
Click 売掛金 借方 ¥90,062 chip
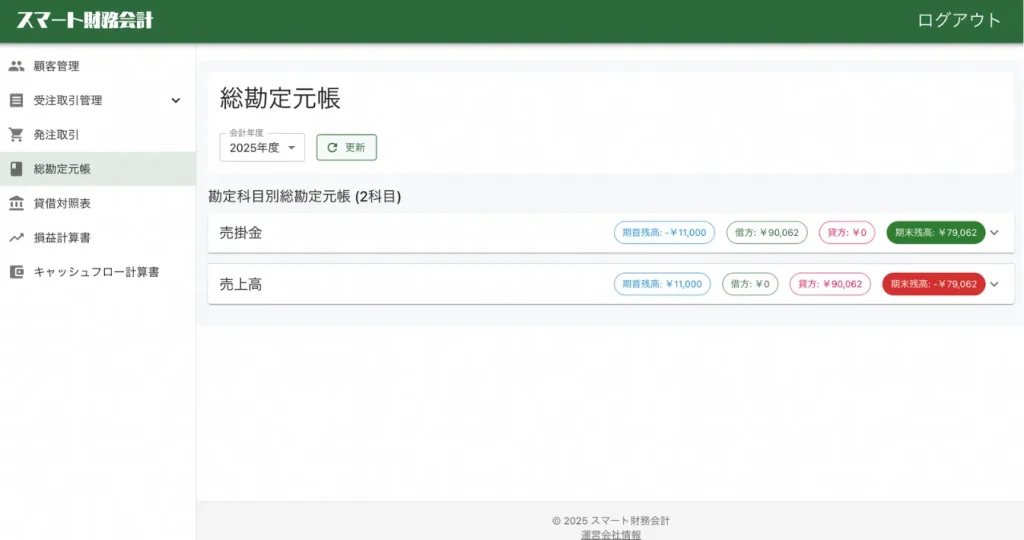(x=767, y=232)
